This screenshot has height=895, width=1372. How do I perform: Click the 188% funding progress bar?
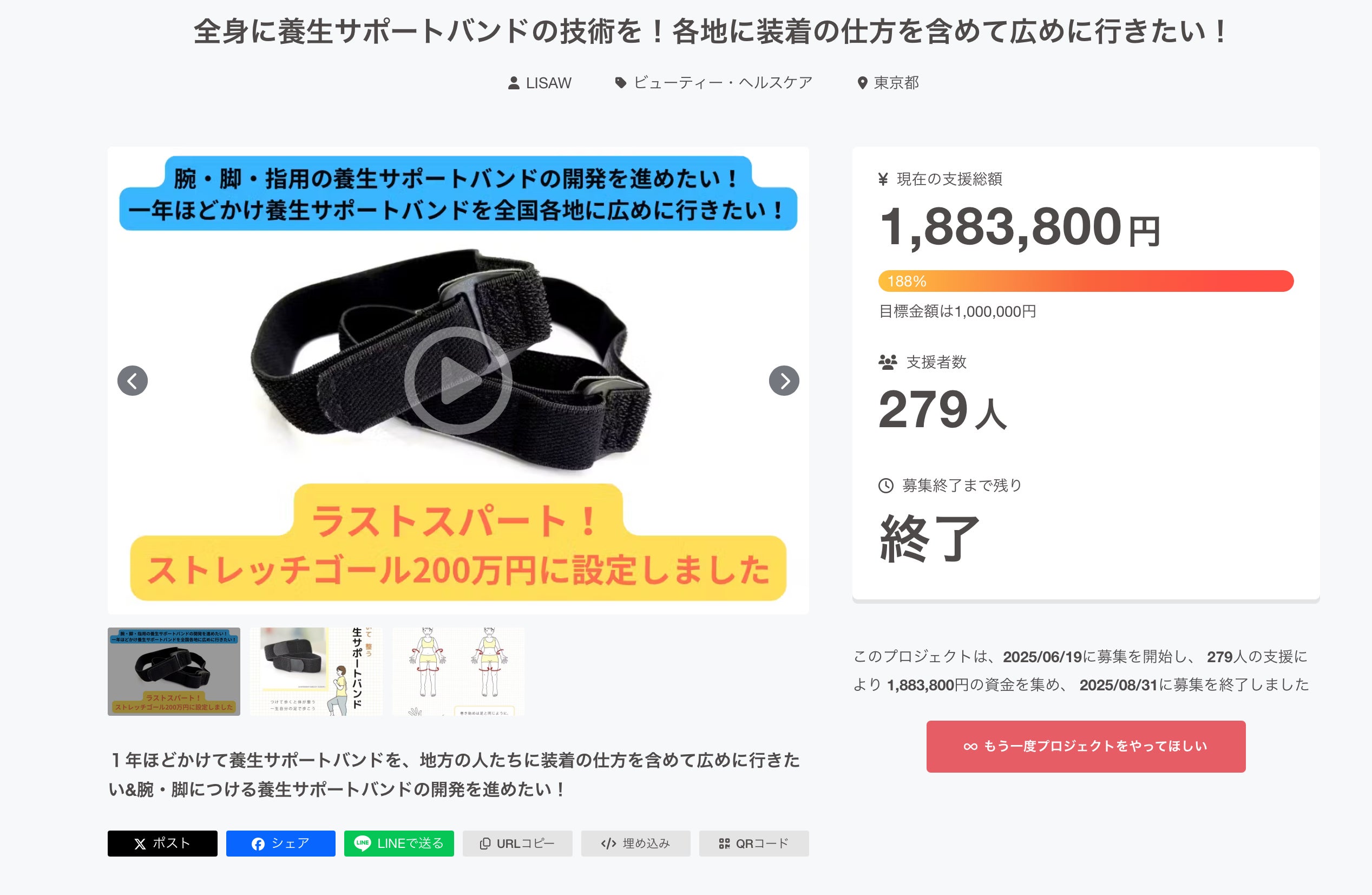1086,282
